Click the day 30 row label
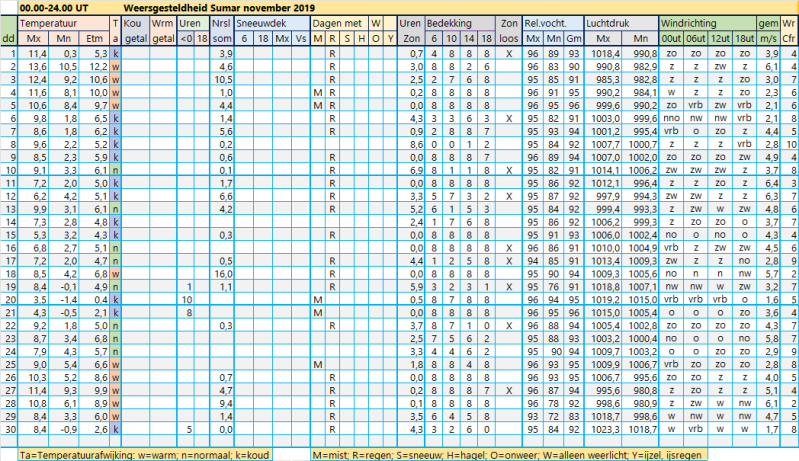This screenshot has height=461, width=799. coord(9,428)
